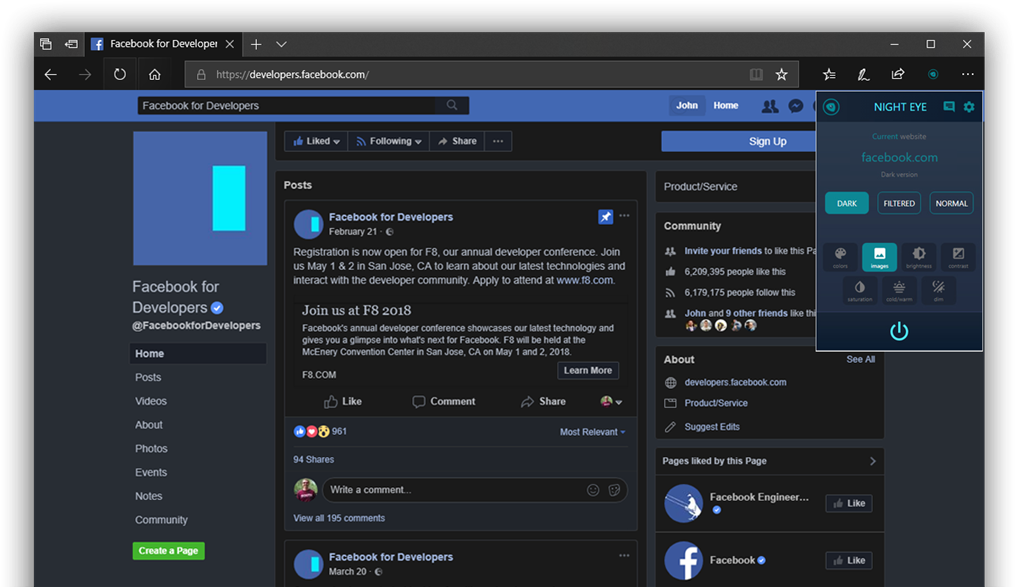
Task: Open Night Eye brightness adjustment
Action: coord(919,257)
